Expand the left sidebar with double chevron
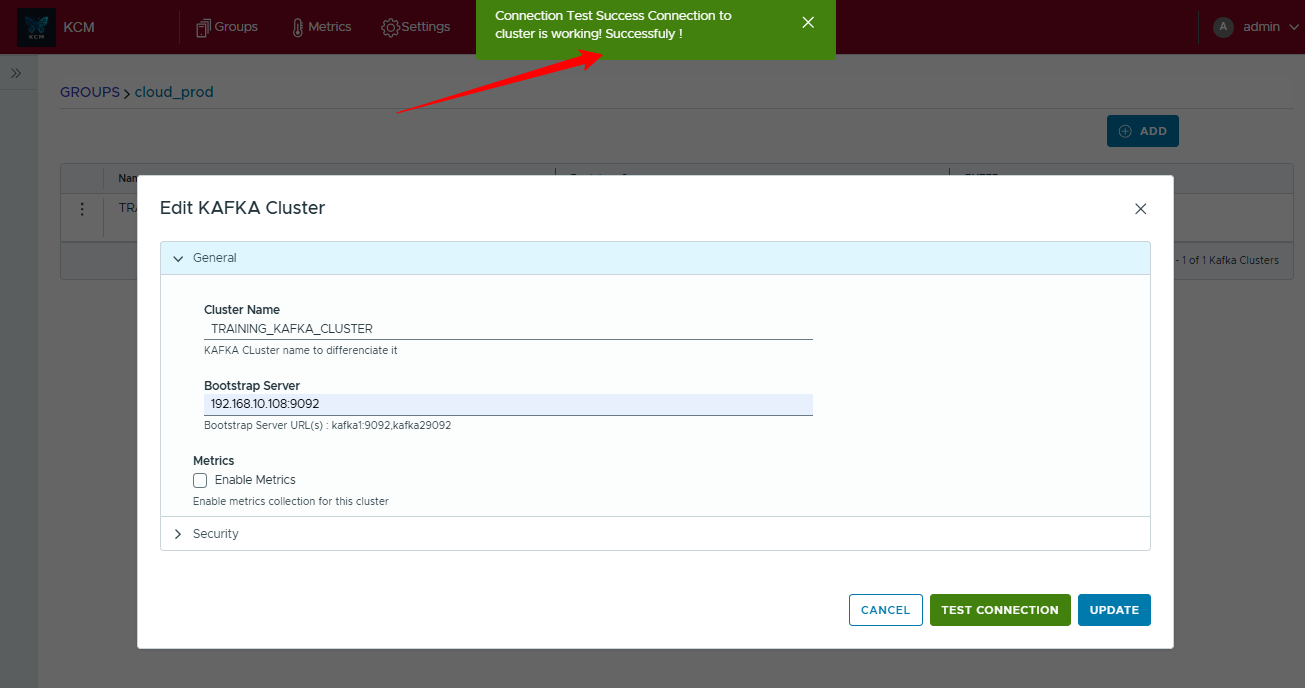This screenshot has width=1305, height=688. (16, 73)
